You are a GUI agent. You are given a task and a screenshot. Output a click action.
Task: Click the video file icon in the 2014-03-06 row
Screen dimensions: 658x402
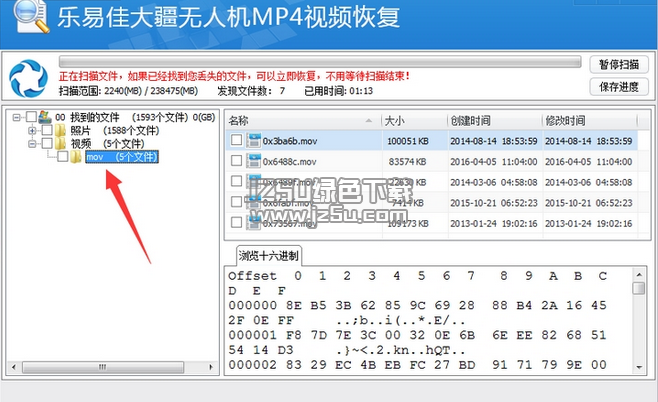coord(253,182)
